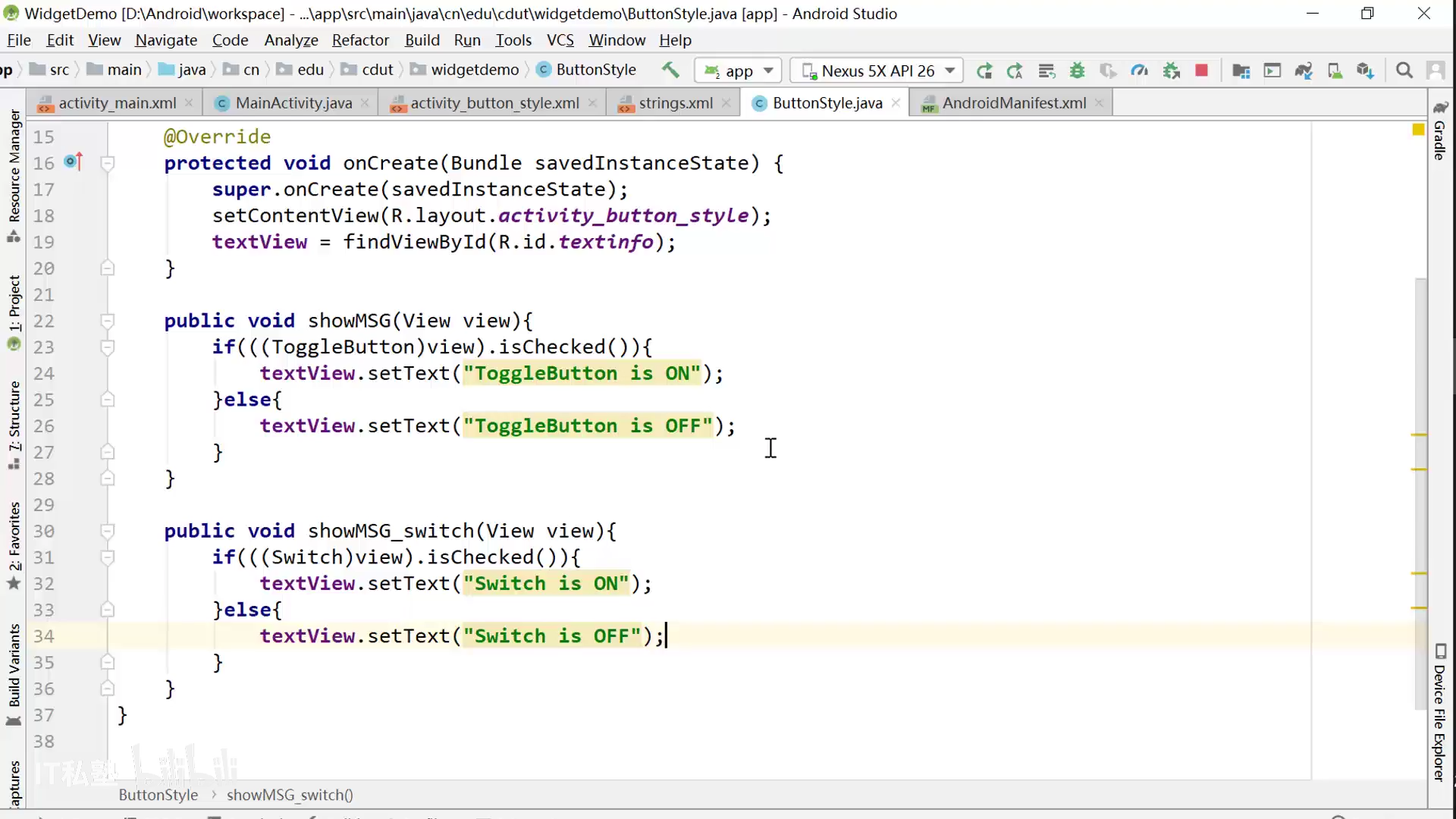Open the Android Profiler gauge icon
The image size is (1456, 819).
(x=1139, y=71)
